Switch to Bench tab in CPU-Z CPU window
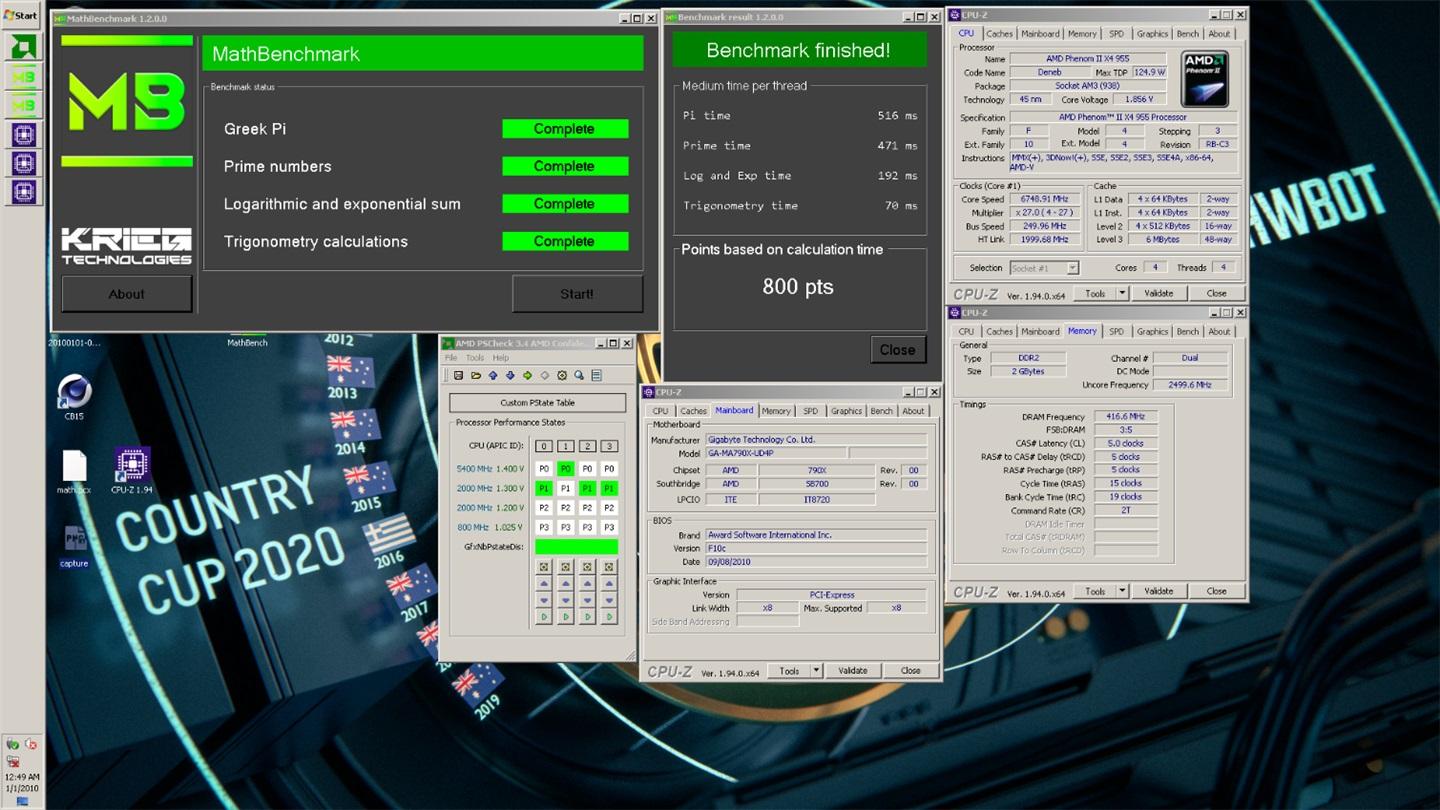This screenshot has height=810, width=1440. (x=1187, y=33)
